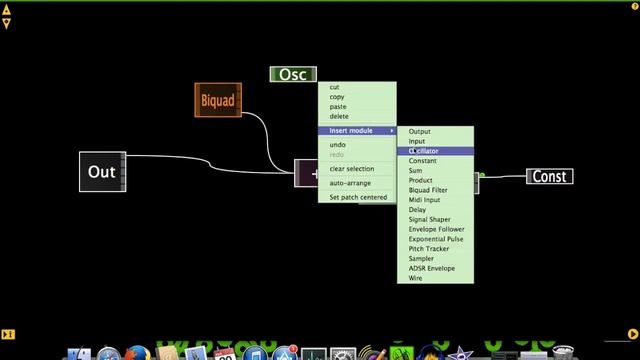Viewport: 640px width, 360px height.
Task: Select the Out module block
Action: pos(102,172)
